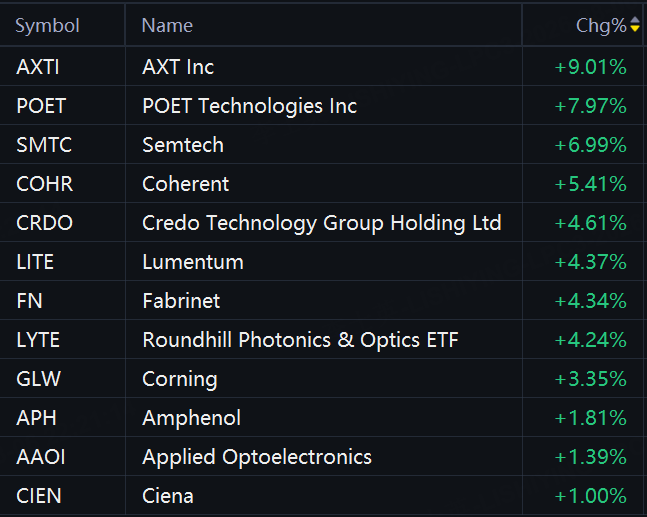Screen dimensions: 647x517
Task: Open POET Technologies Inc row
Action: coord(322,106)
